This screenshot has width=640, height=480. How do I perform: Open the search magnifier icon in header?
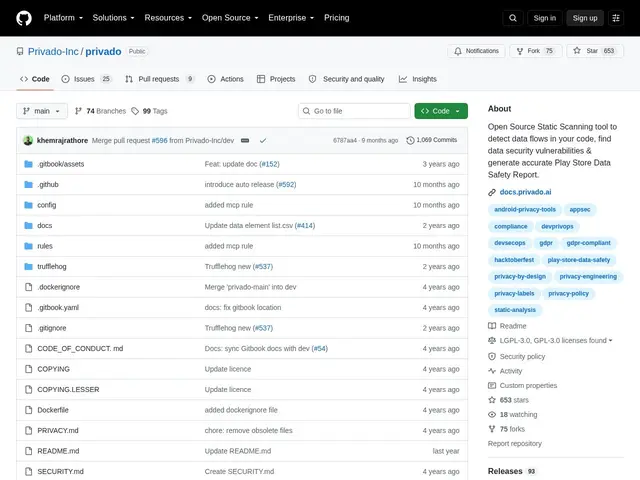(513, 18)
